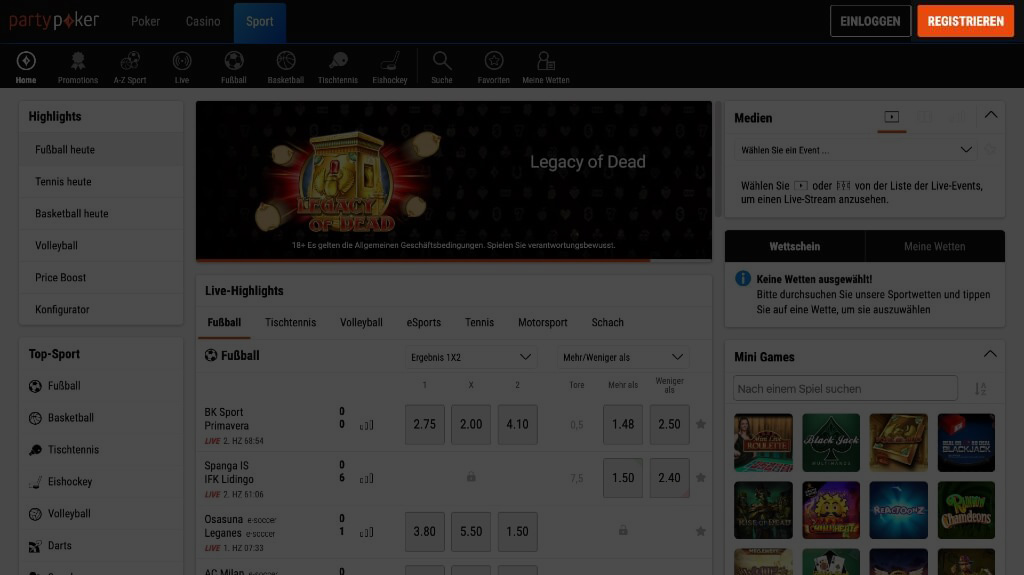Open Fußball heute highlight link
Viewport: 1024px width, 575px height.
coord(101,150)
